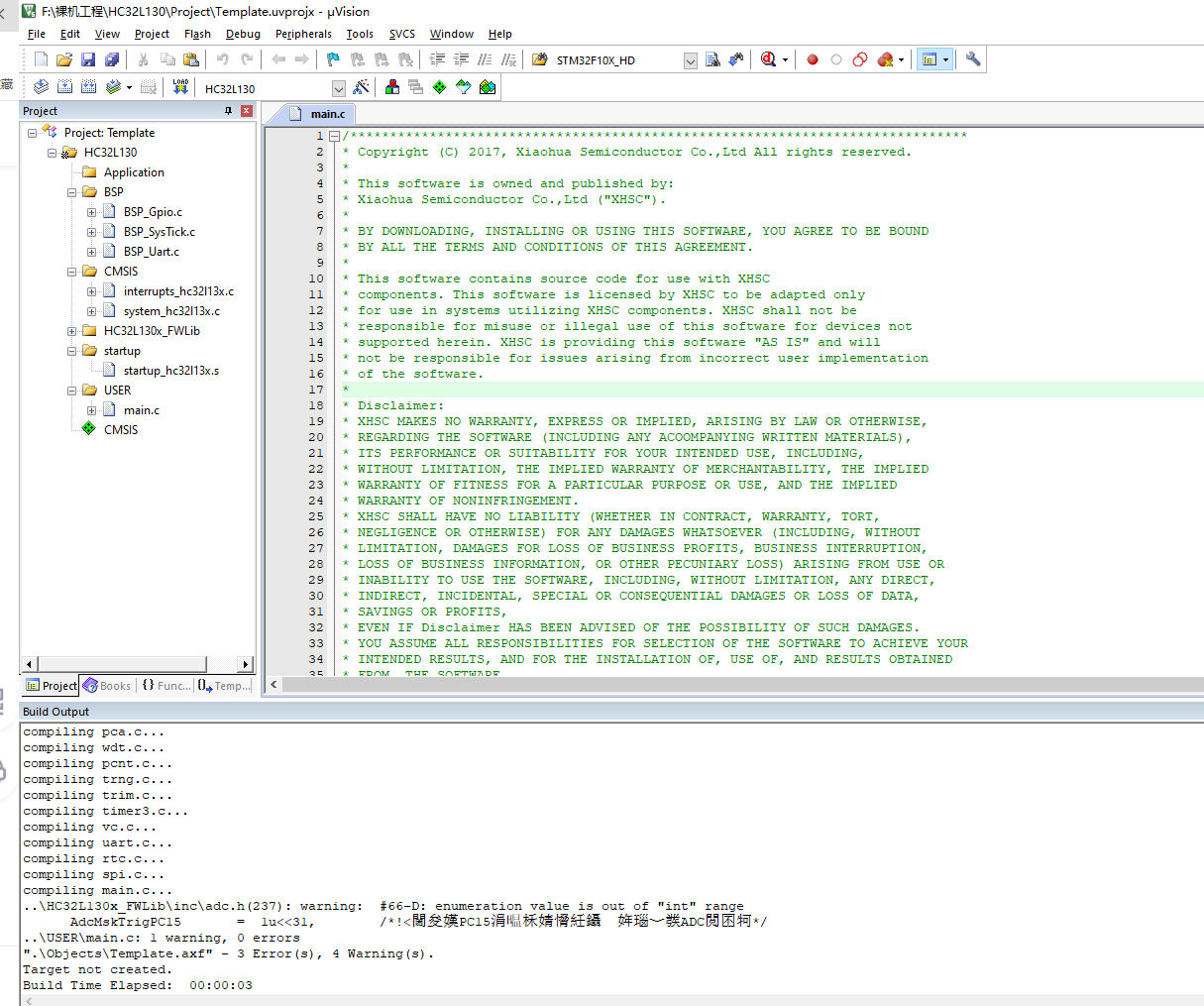The image size is (1204, 1006).
Task: Switch to Templates panel tab
Action: point(224,686)
